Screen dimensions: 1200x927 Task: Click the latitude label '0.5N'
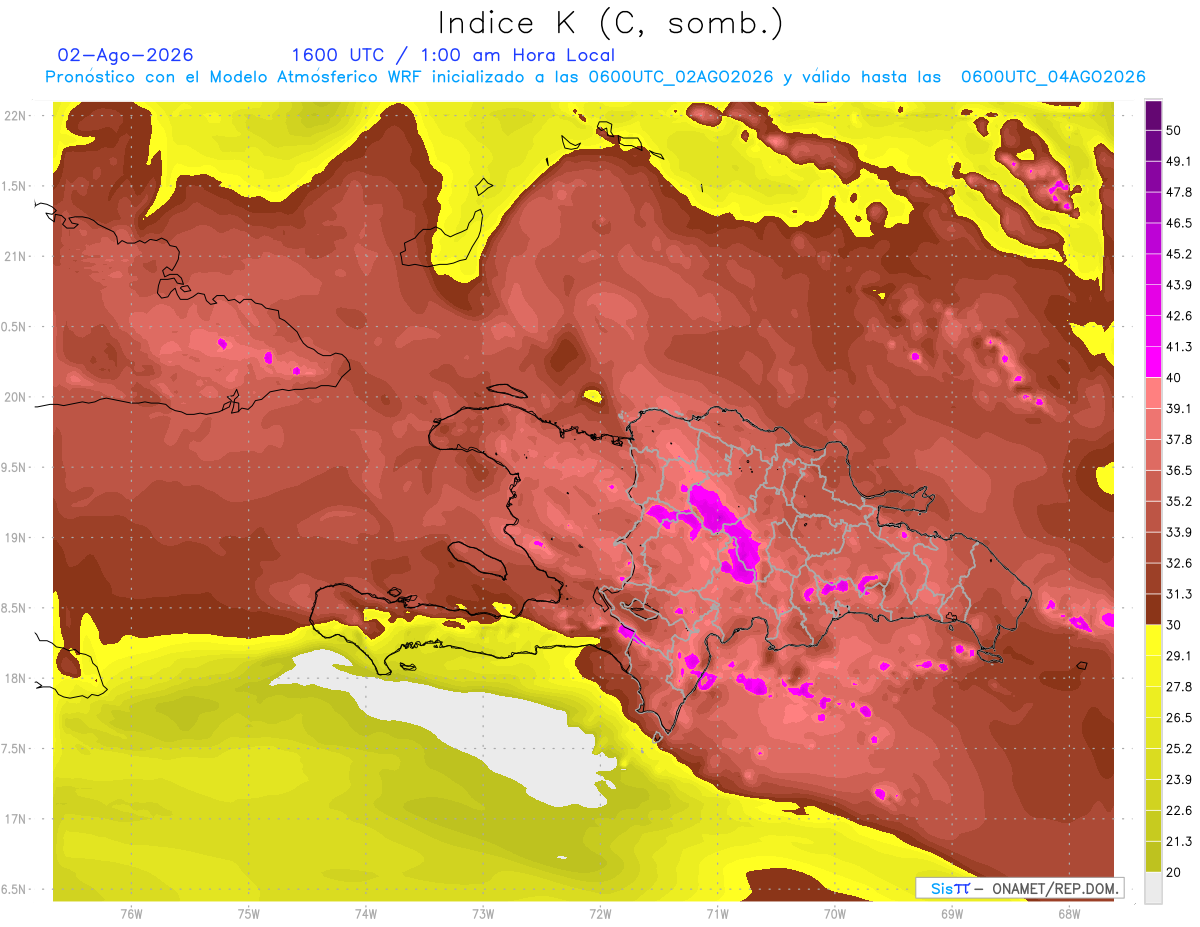(x=15, y=328)
